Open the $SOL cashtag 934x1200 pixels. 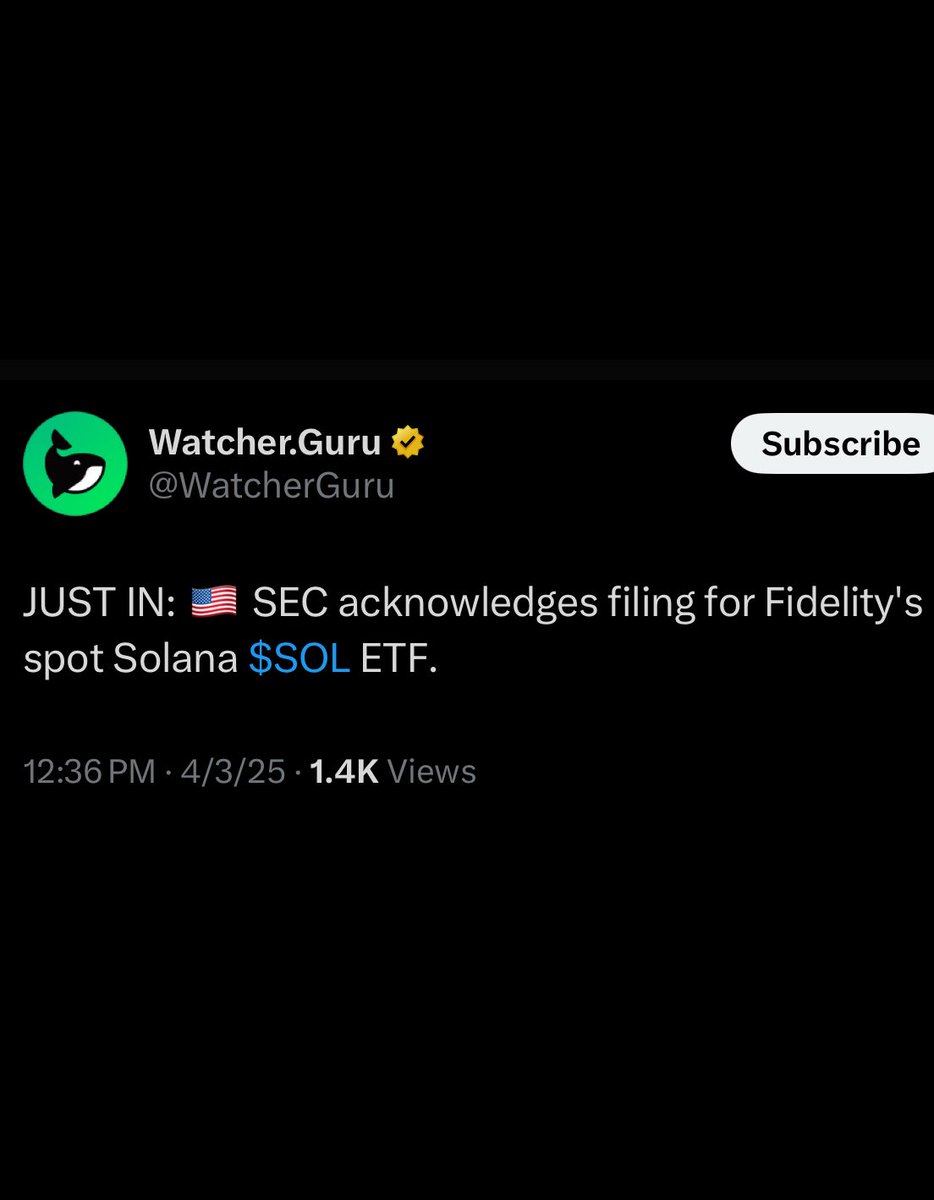[298, 661]
